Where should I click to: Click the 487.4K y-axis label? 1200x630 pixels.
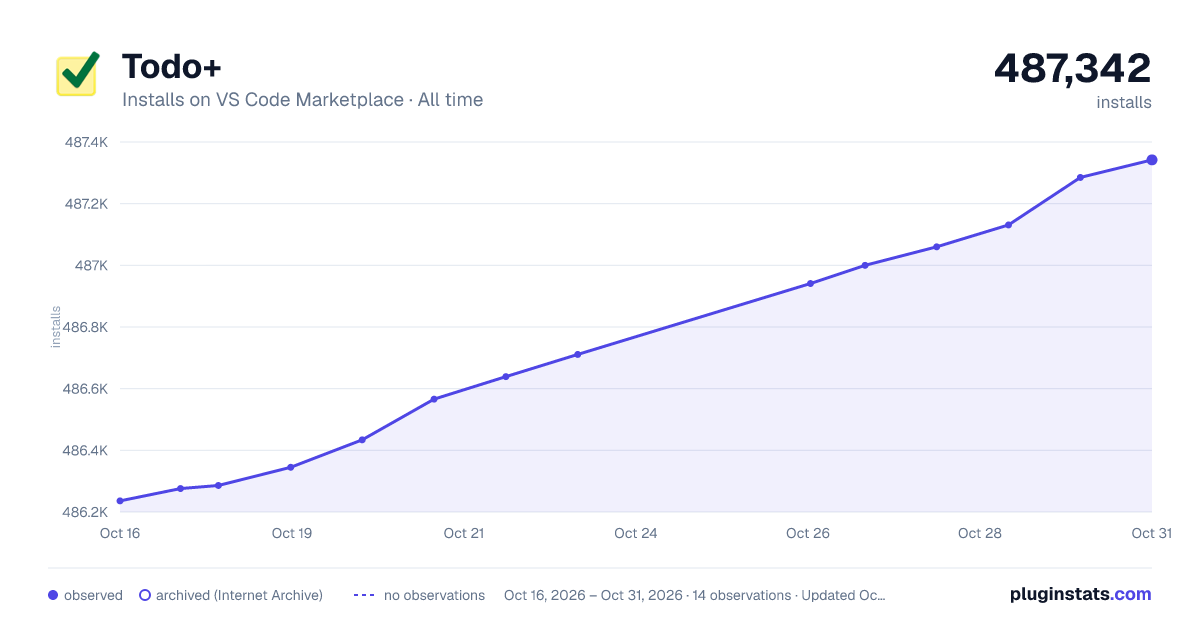point(86,142)
